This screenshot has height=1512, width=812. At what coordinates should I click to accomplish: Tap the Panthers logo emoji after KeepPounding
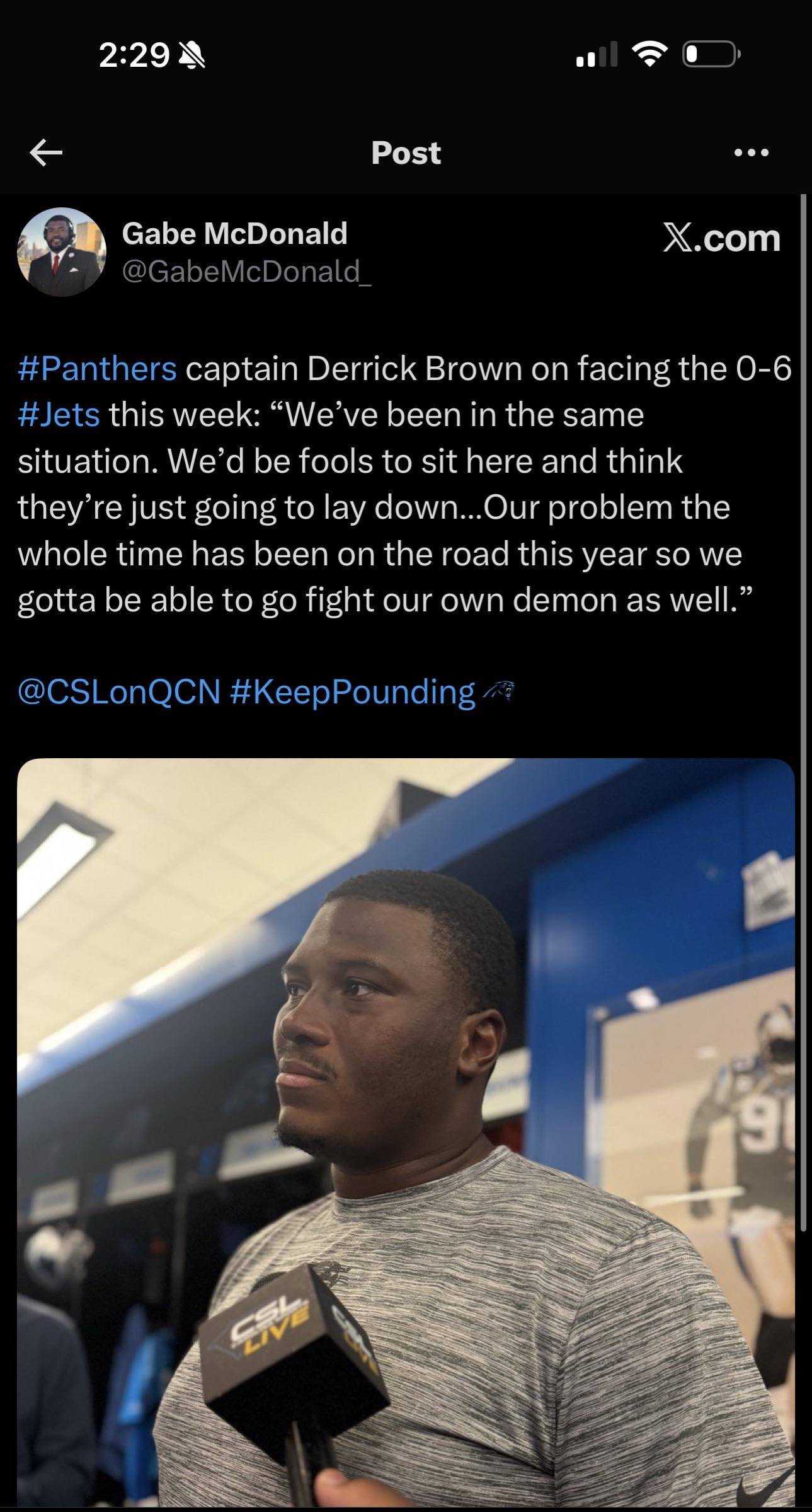point(498,691)
